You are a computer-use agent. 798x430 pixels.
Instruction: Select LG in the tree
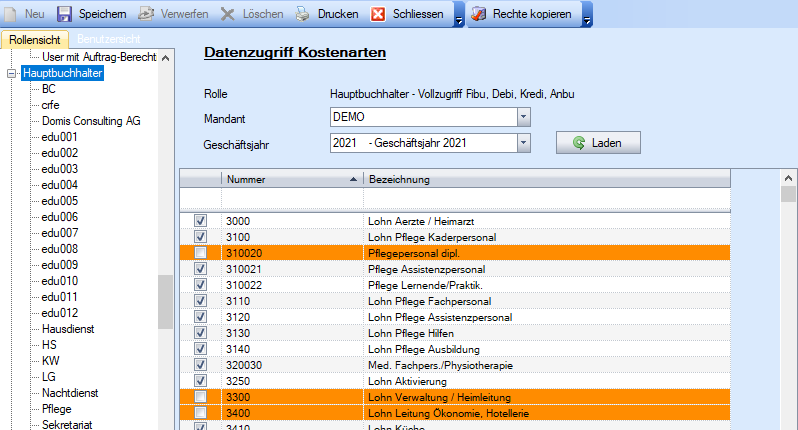click(49, 377)
